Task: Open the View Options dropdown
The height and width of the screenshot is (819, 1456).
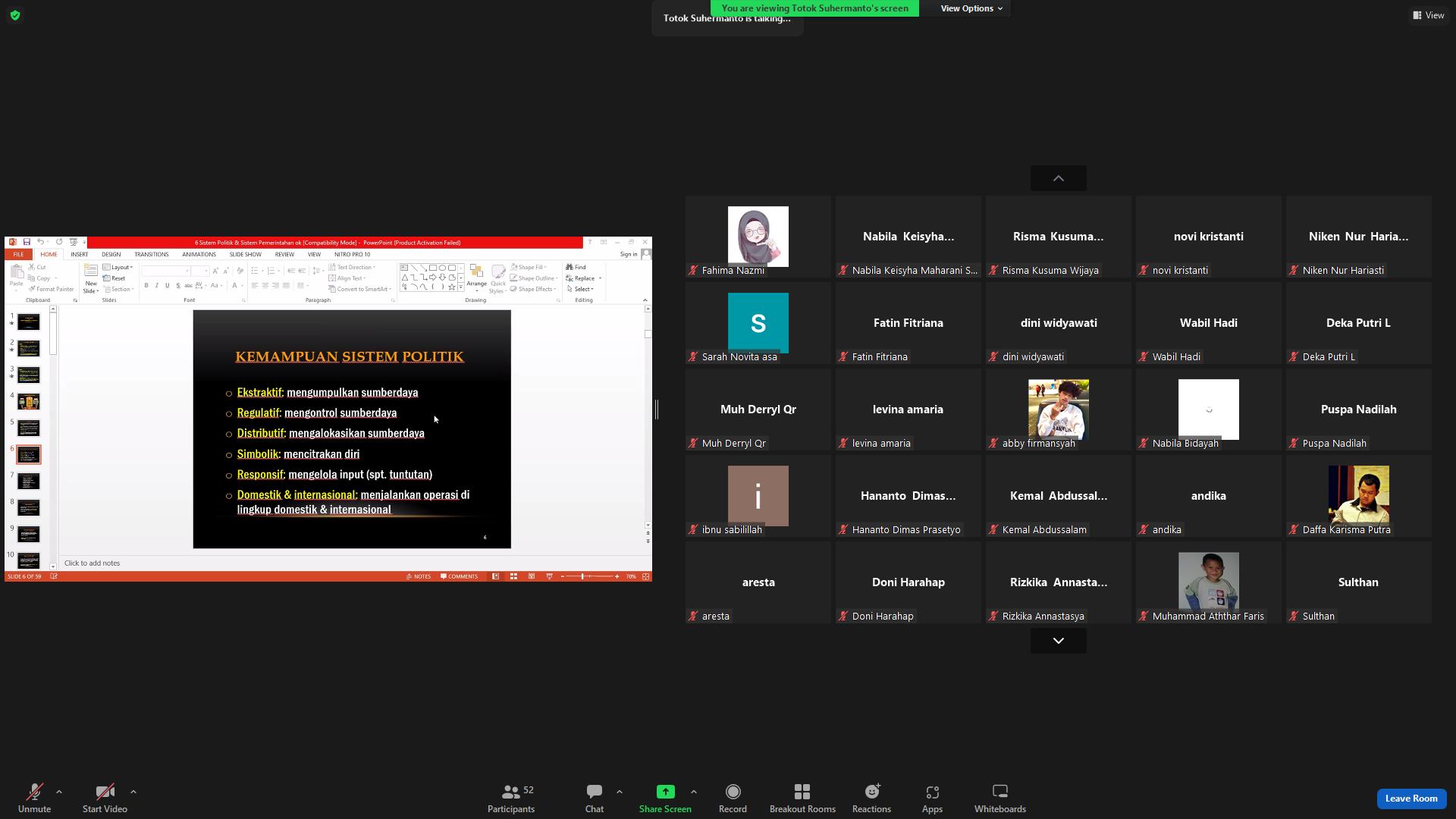Action: (x=971, y=8)
